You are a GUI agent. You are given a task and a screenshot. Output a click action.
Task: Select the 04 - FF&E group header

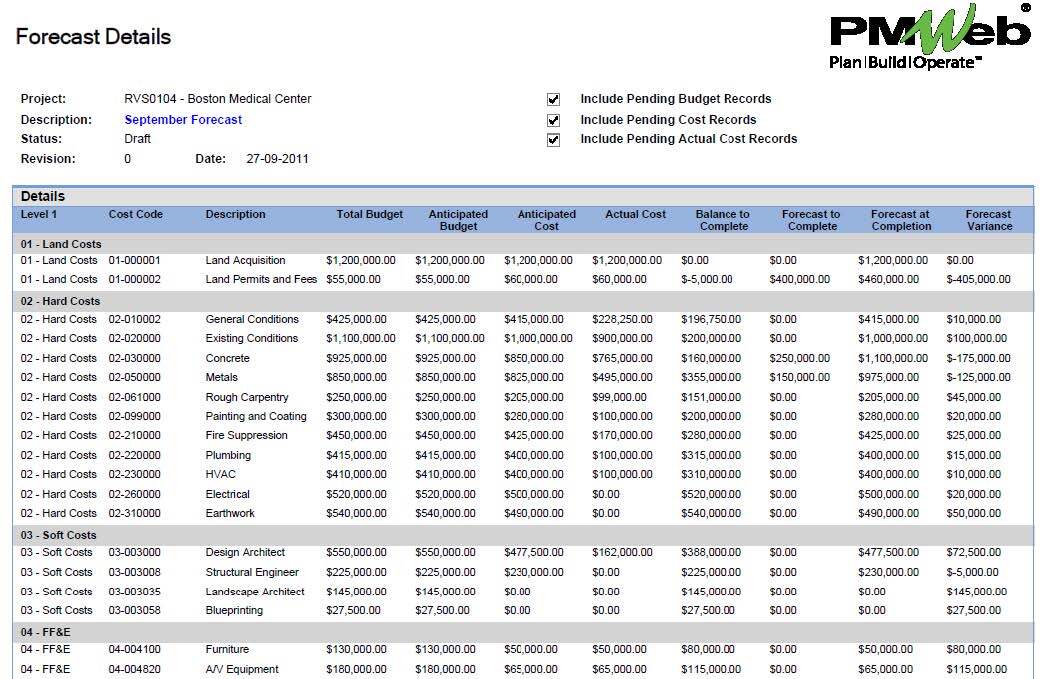click(47, 632)
